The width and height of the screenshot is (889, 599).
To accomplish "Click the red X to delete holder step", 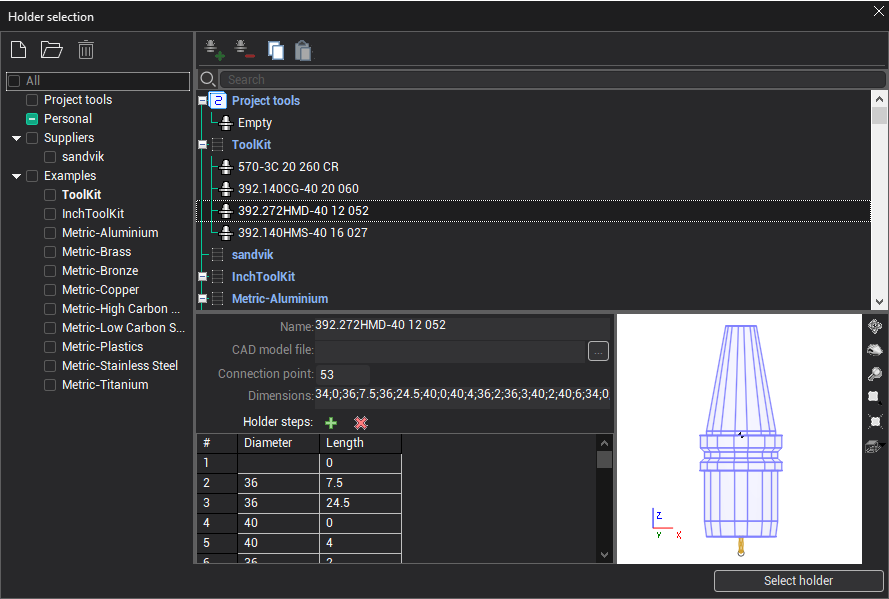I will point(361,423).
